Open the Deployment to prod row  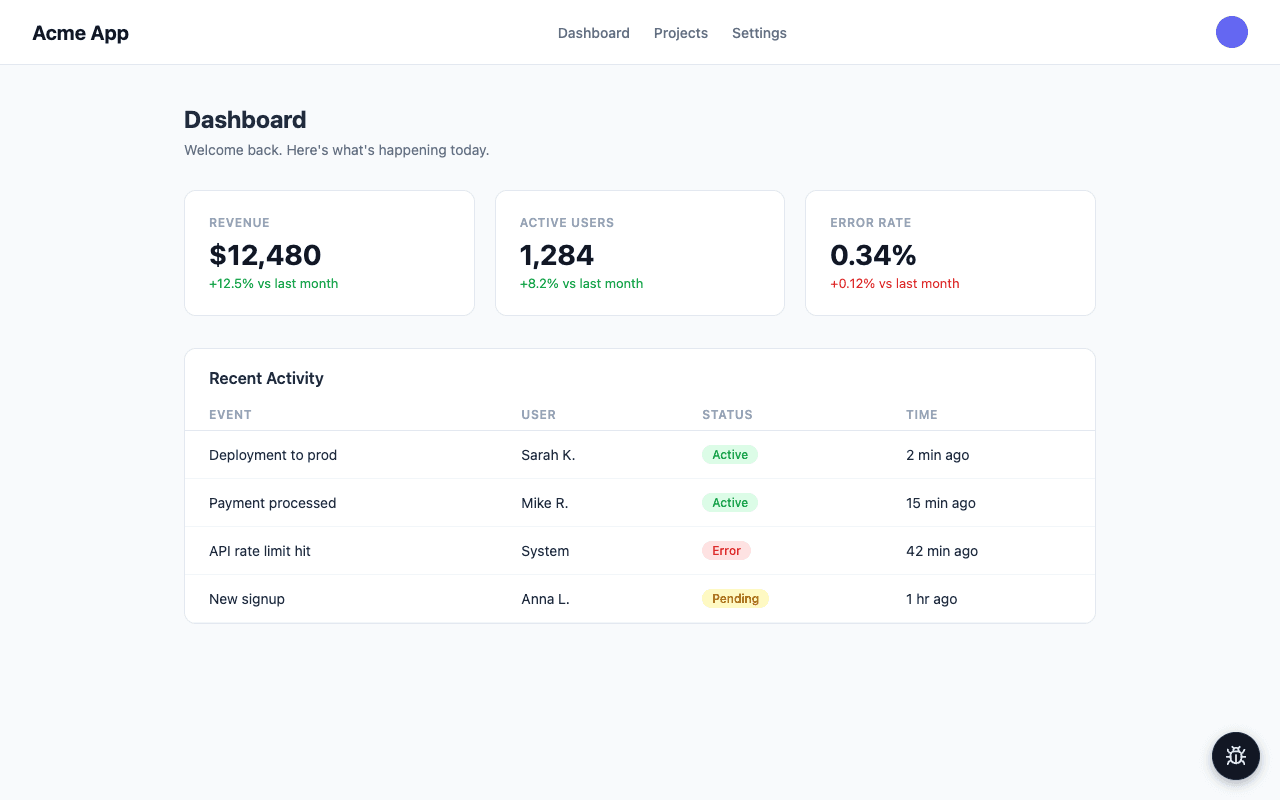point(273,455)
